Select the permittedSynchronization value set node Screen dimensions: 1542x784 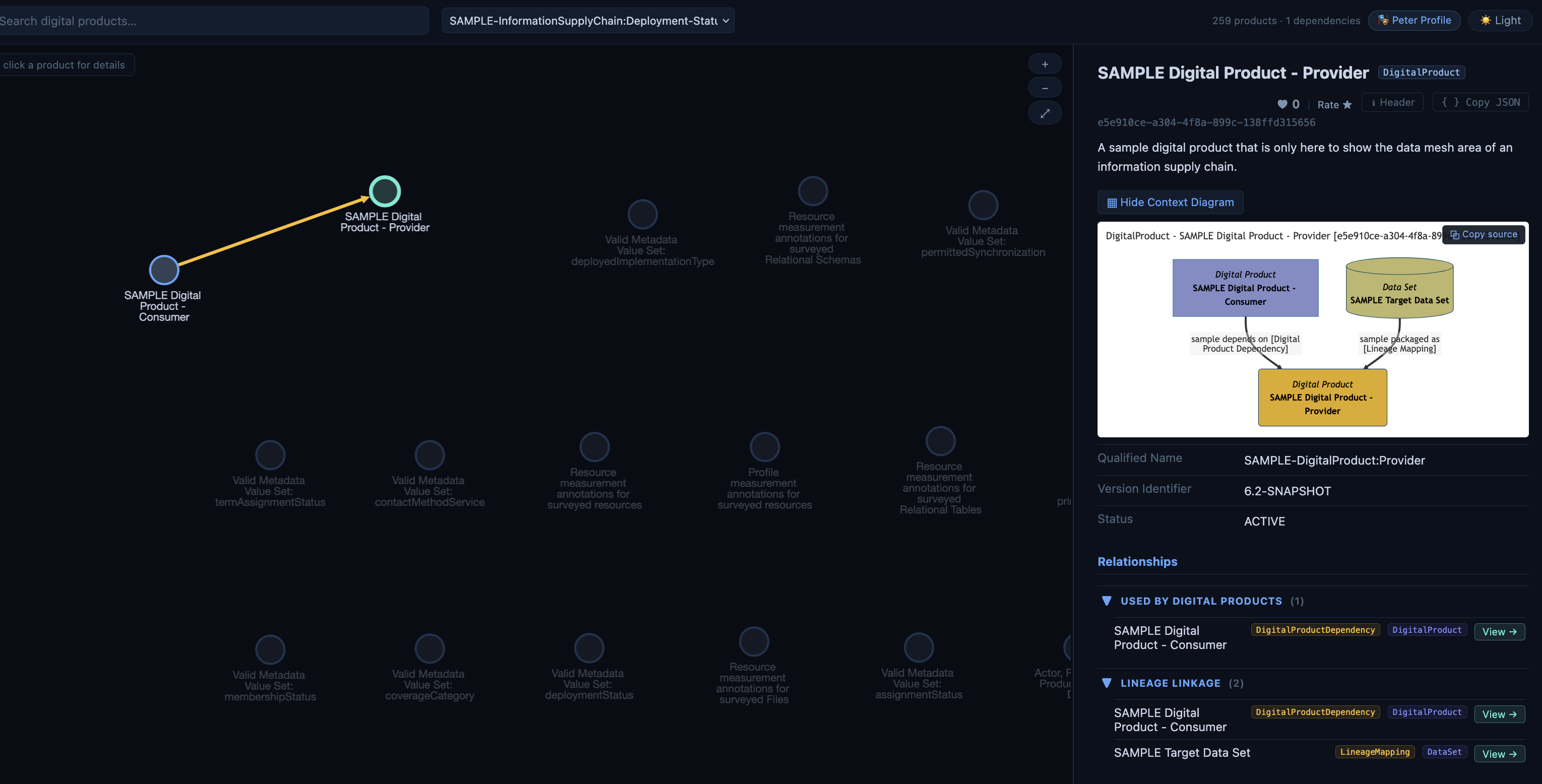click(x=983, y=205)
